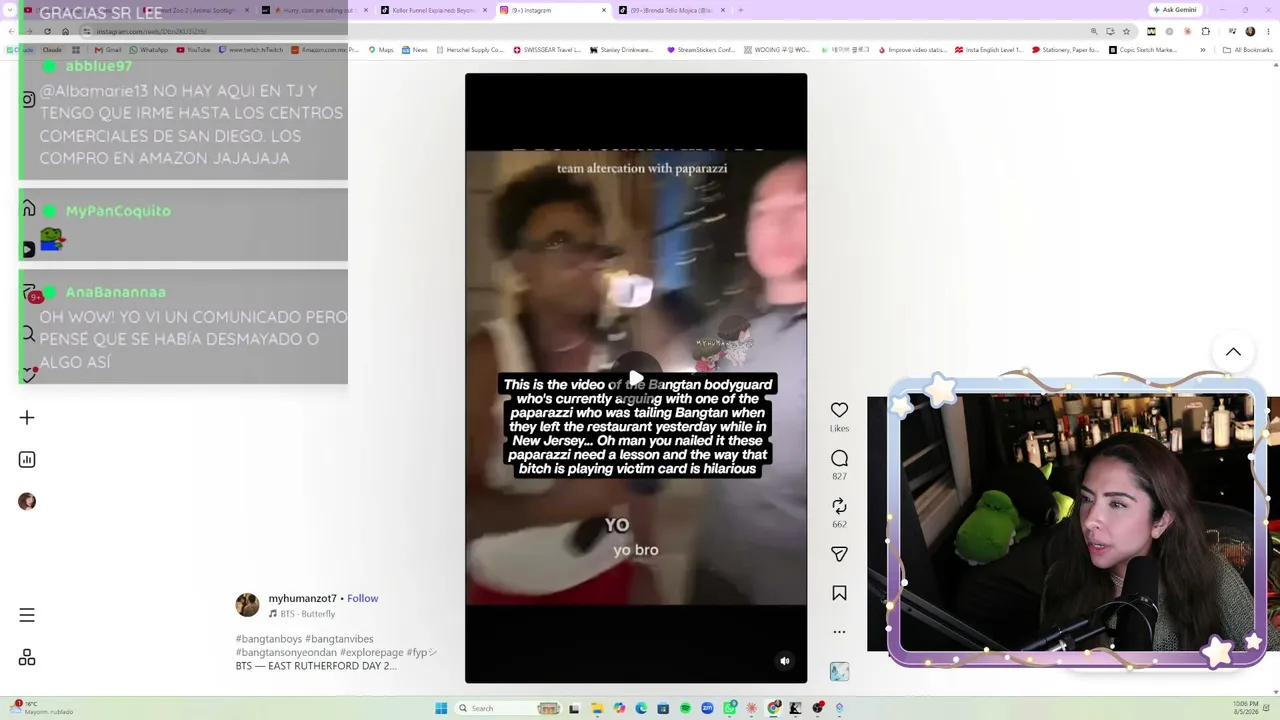
Task: Go to the previous reel with up arrow
Action: pos(1233,352)
